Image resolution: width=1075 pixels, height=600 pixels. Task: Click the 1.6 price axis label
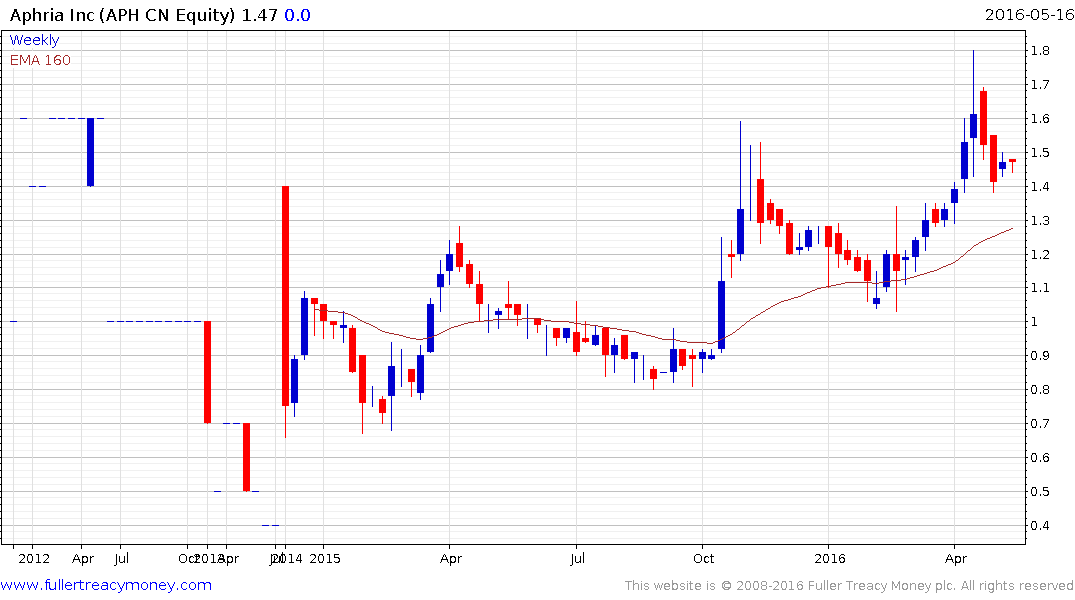1040,119
